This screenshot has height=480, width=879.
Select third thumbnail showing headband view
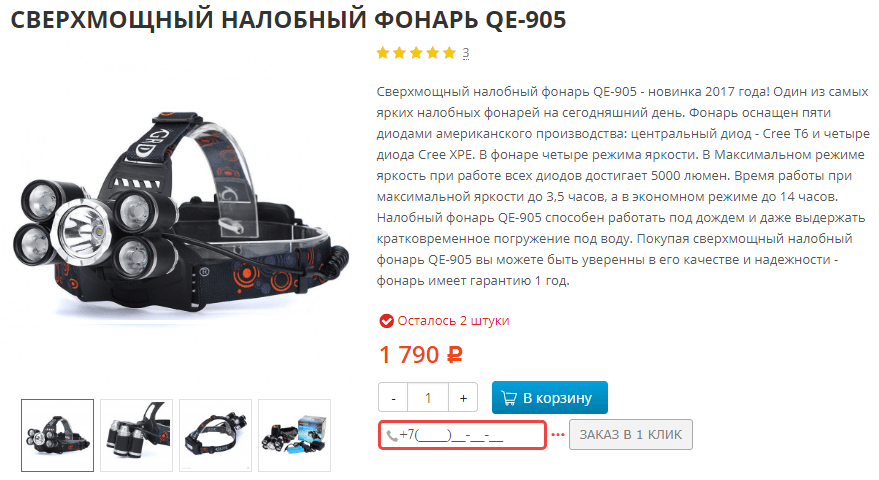pyautogui.click(x=215, y=435)
